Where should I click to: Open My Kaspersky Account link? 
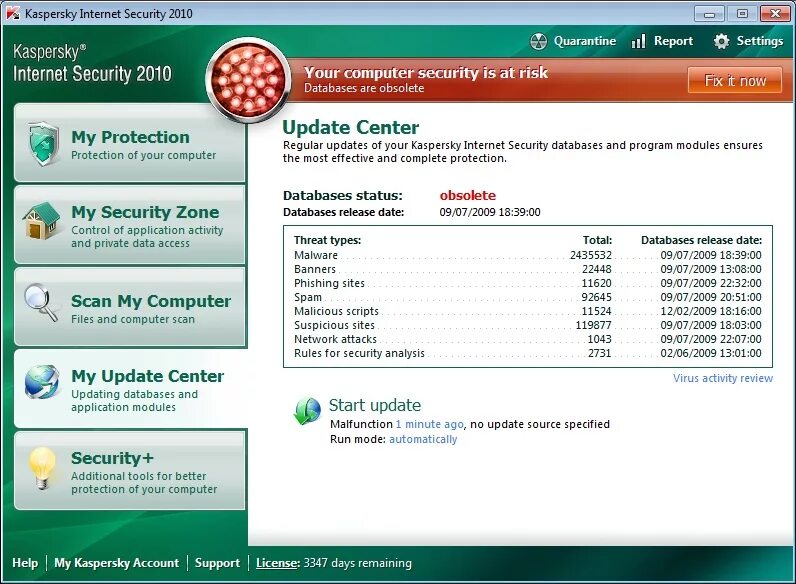tap(116, 563)
